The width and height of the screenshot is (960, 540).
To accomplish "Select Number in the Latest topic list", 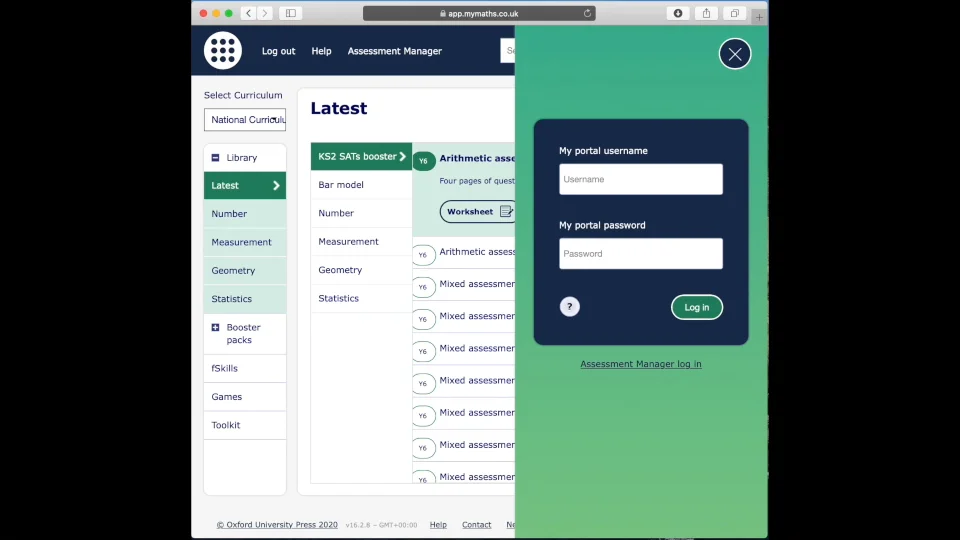I will tap(361, 213).
